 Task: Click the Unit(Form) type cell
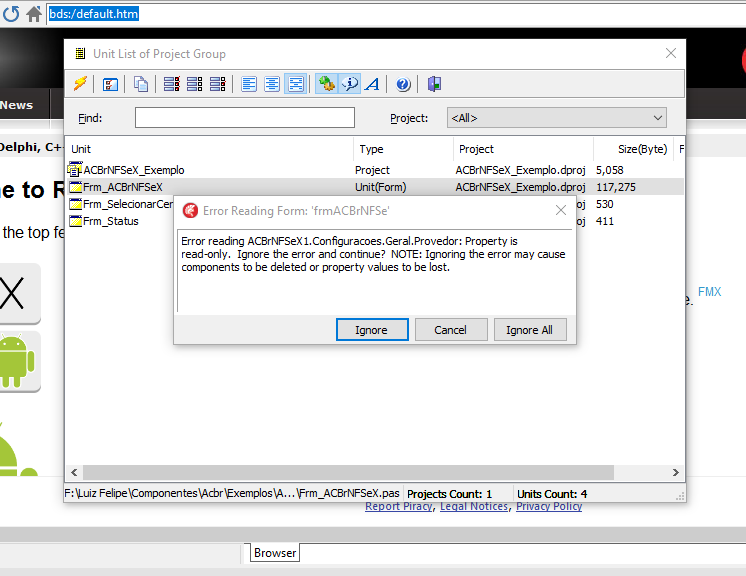tap(381, 187)
